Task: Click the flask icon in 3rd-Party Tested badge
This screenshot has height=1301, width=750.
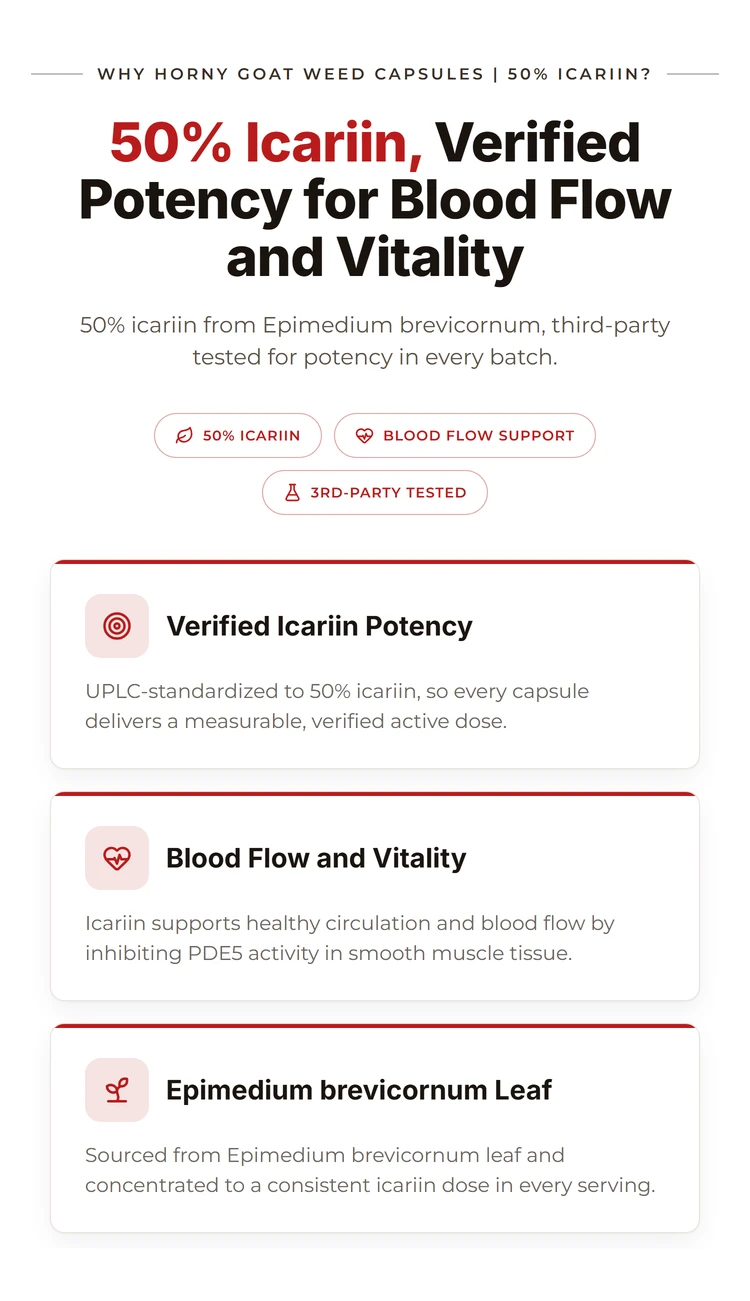Action: (292, 492)
